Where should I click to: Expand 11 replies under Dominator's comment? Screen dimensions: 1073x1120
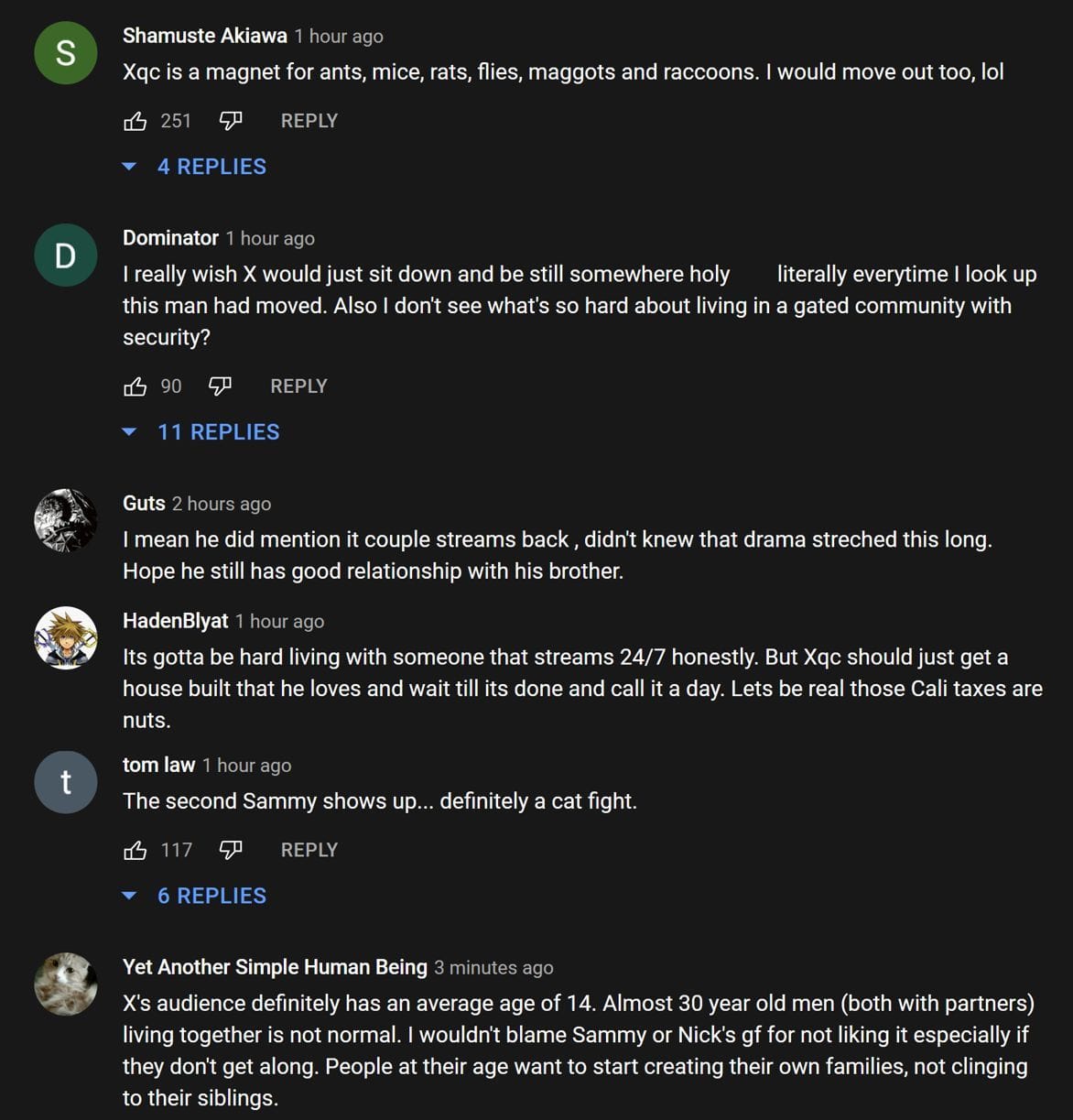pyautogui.click(x=217, y=432)
